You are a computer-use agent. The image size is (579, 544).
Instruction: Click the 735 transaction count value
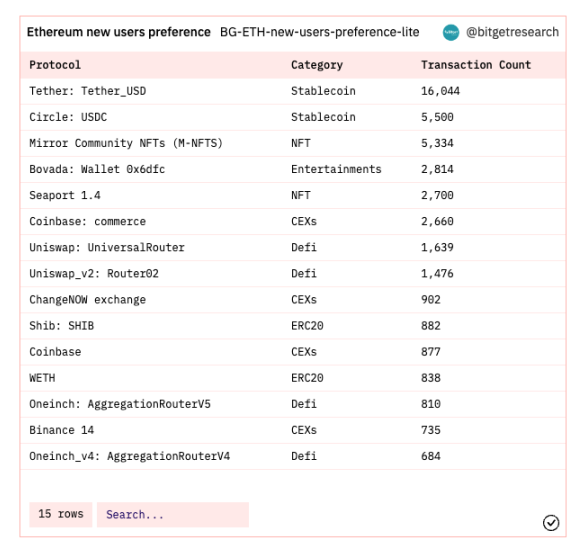[431, 430]
